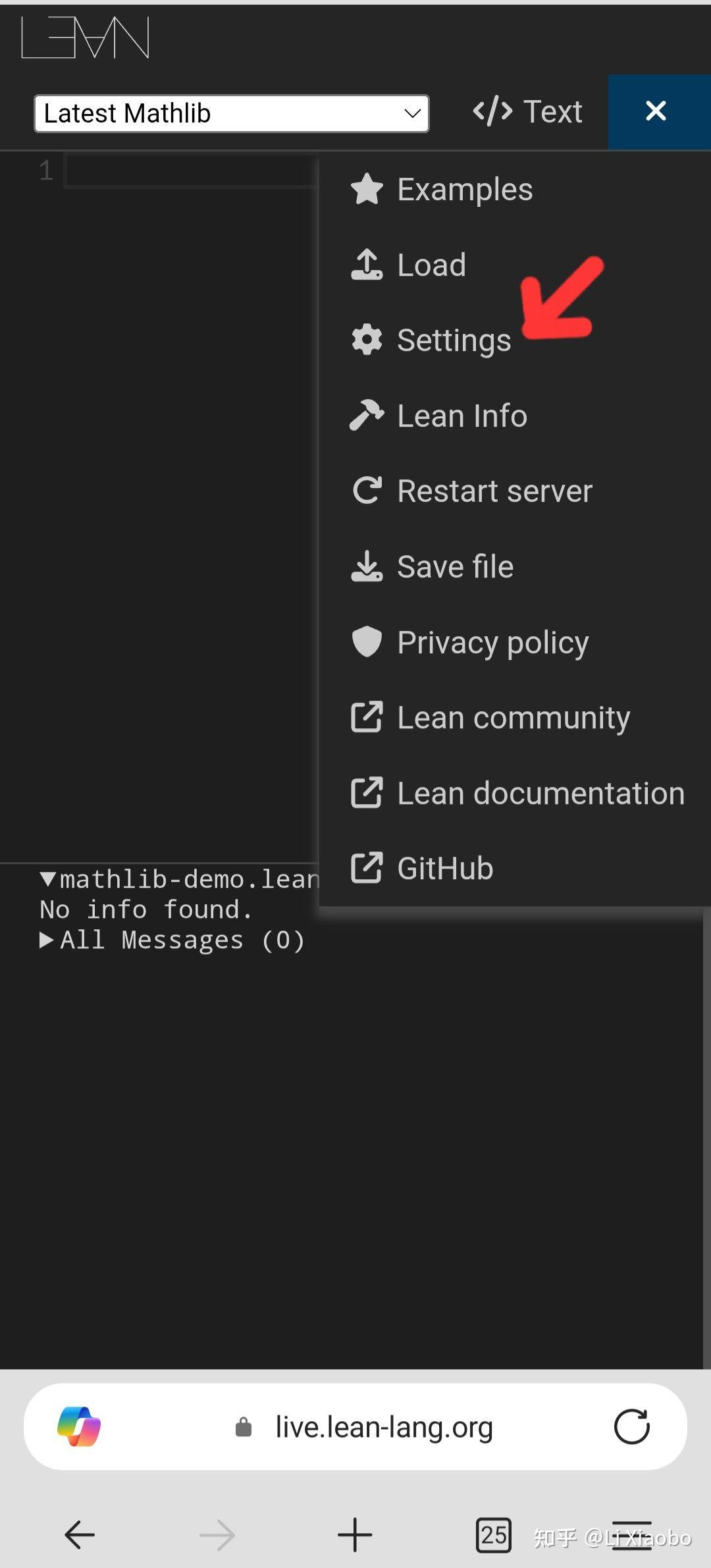Tap the Copilot icon in address bar
The height and width of the screenshot is (1568, 711).
[79, 1426]
